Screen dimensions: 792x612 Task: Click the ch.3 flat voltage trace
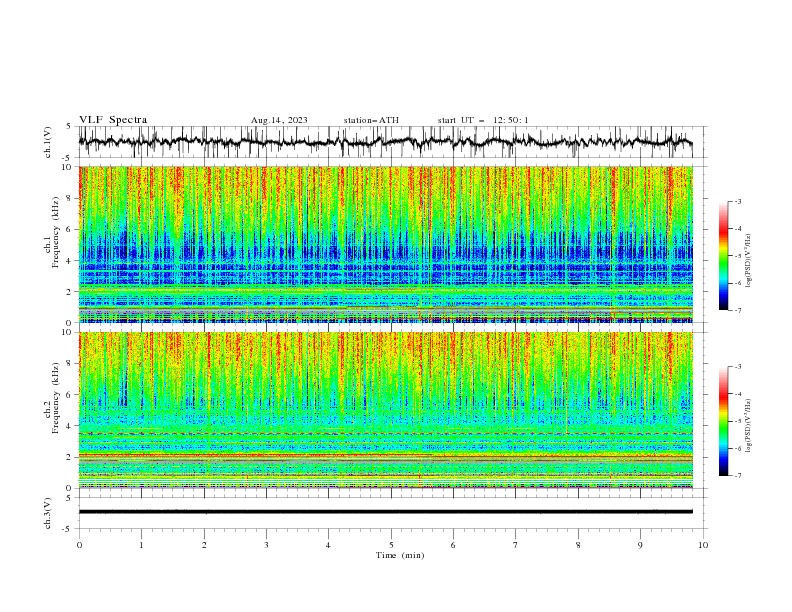[x=386, y=512]
